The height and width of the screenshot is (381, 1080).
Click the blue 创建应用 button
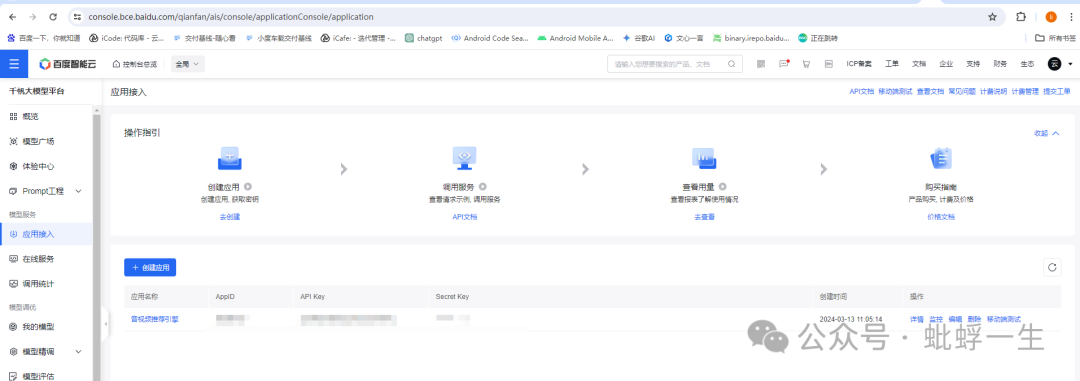[x=150, y=267]
